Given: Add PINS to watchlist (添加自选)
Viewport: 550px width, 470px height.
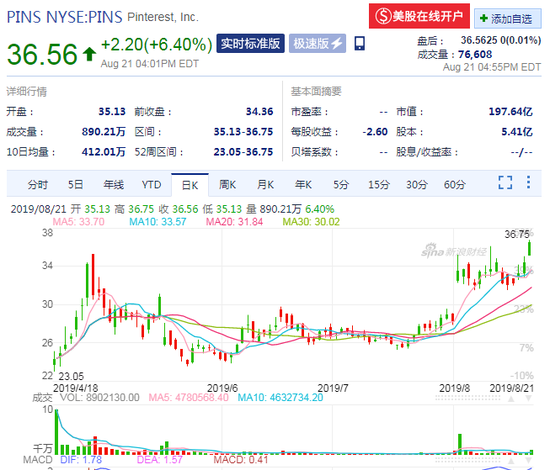Looking at the screenshot, I should click(508, 19).
